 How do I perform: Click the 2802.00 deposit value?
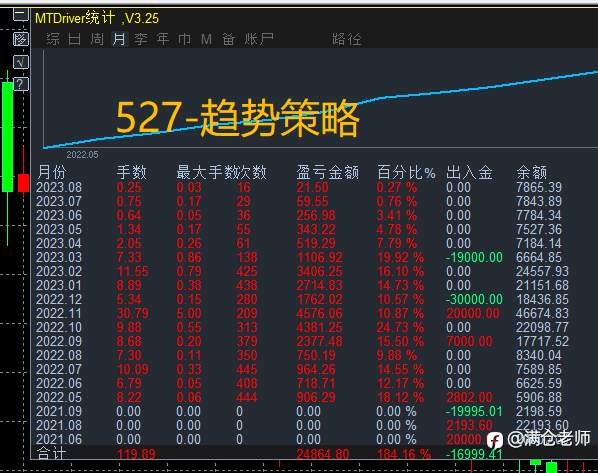[x=469, y=397]
